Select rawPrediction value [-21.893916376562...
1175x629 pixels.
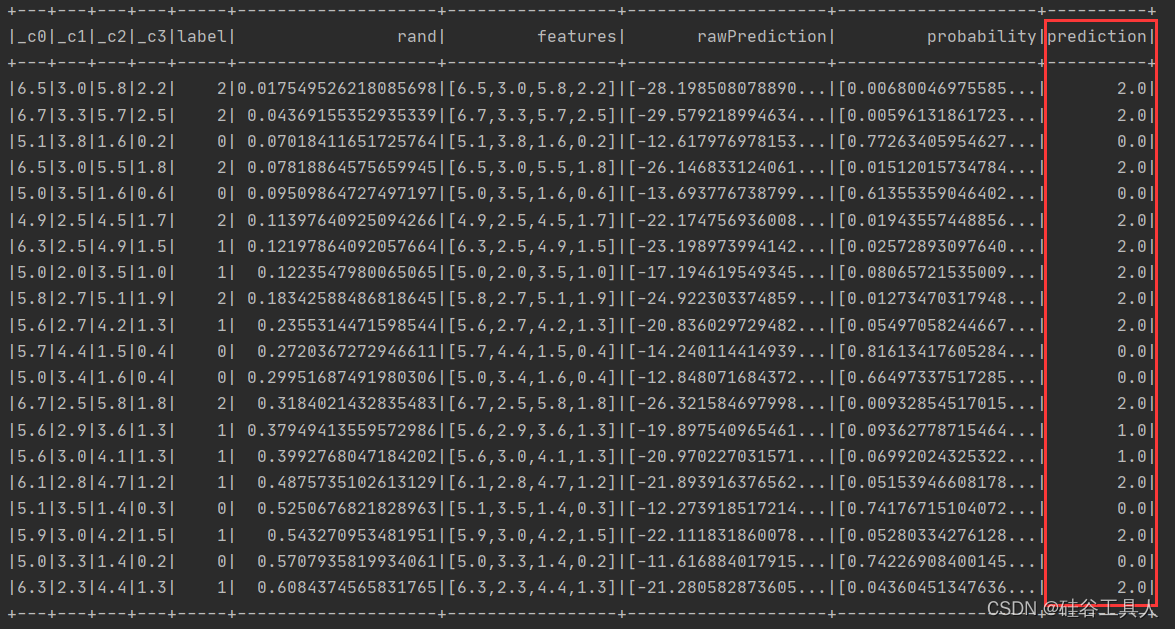tap(727, 483)
